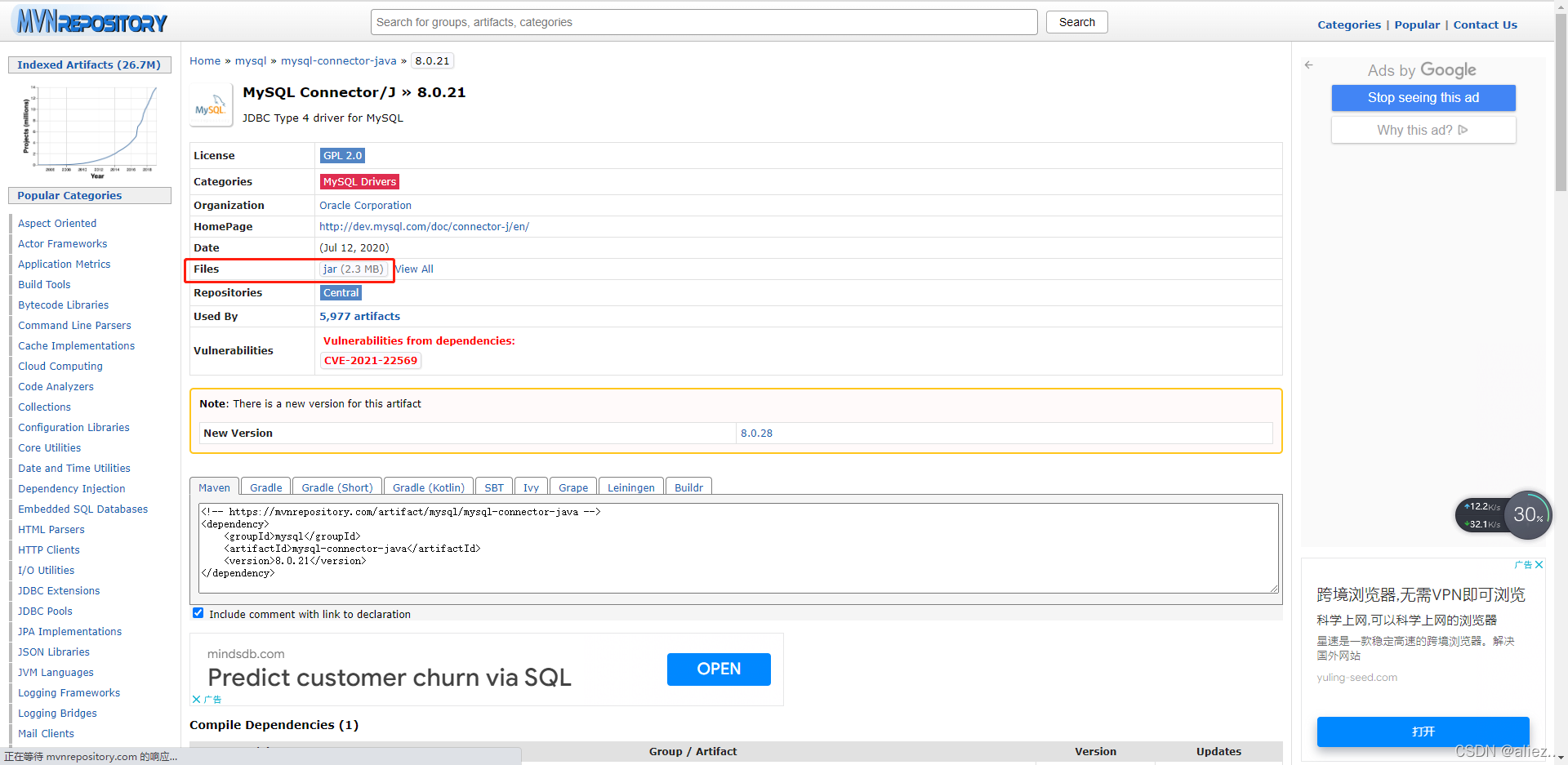Image resolution: width=1568 pixels, height=765 pixels.
Task: Open the Buildr tab
Action: [688, 487]
